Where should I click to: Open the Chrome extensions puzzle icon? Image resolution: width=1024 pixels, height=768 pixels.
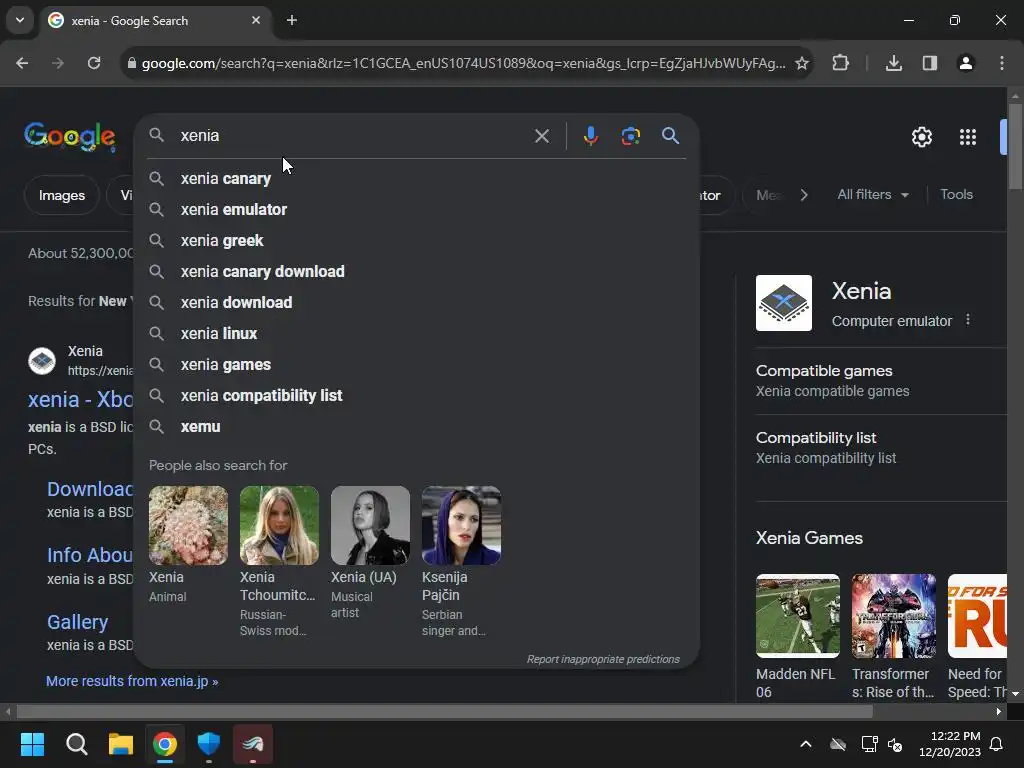click(x=840, y=63)
